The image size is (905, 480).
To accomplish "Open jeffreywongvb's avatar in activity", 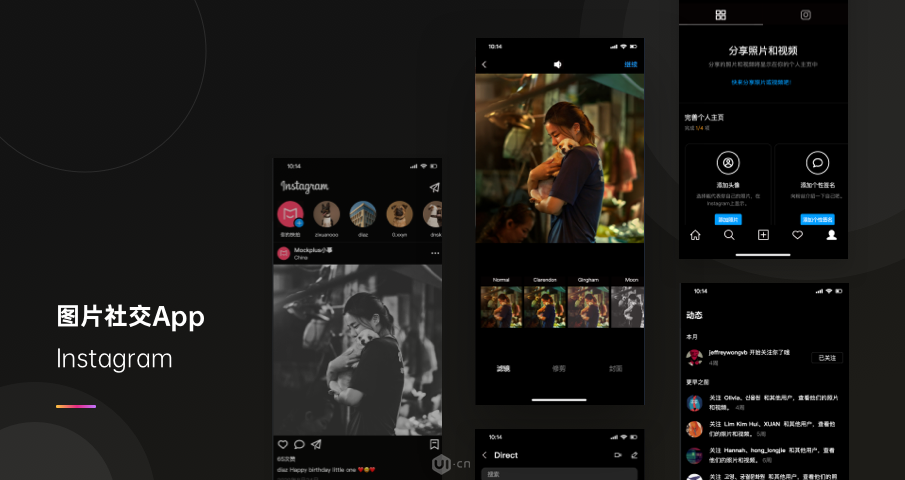I will pos(694,357).
